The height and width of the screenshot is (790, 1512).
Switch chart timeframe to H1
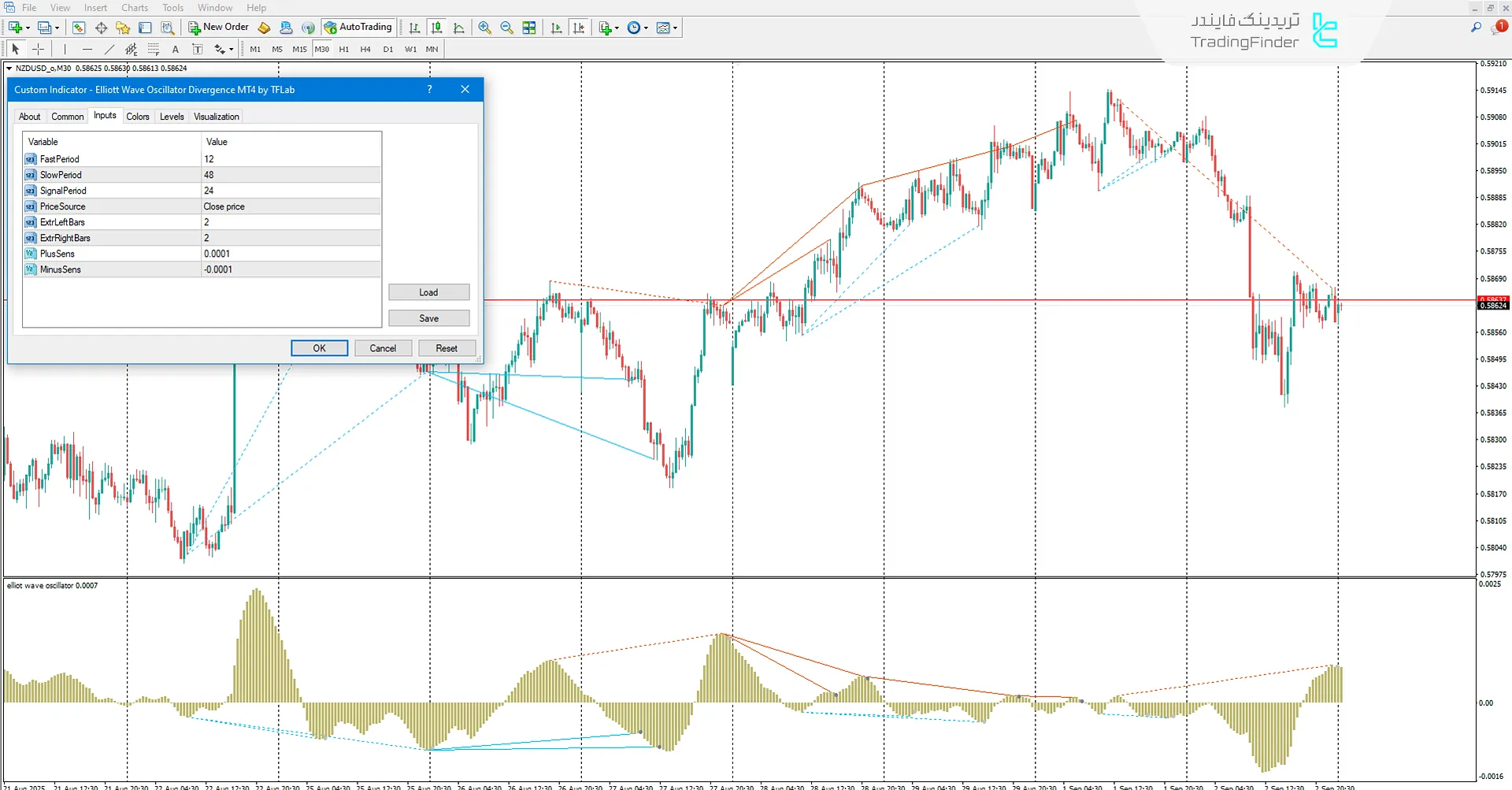(x=344, y=49)
